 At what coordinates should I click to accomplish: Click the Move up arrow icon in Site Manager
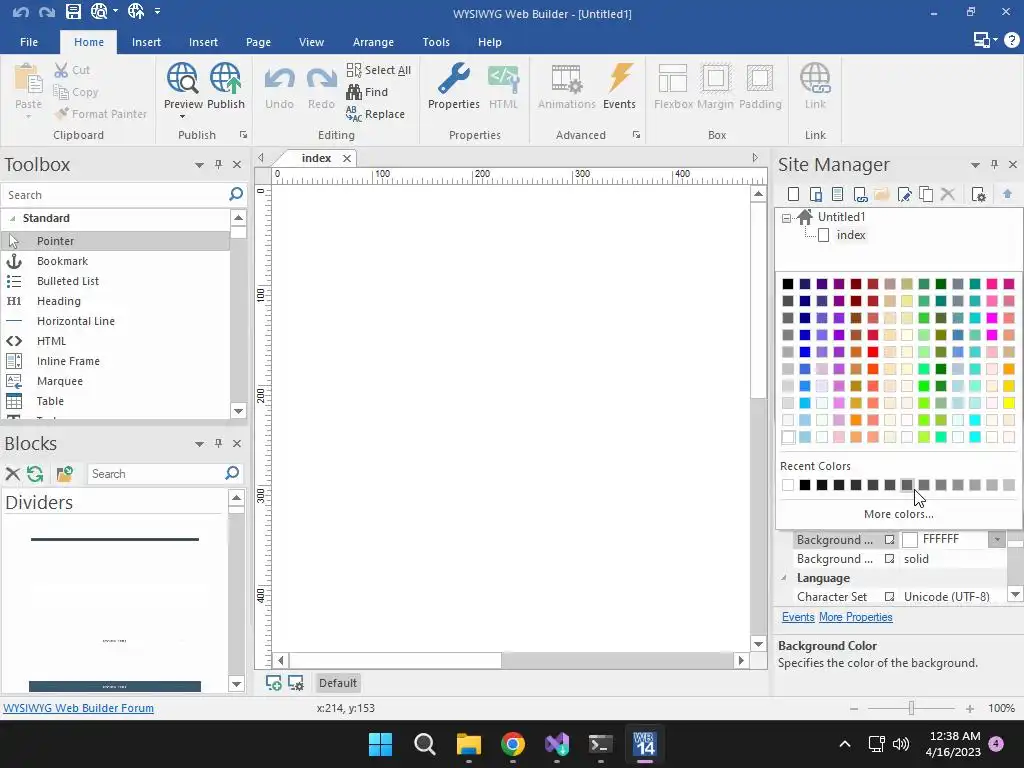click(1007, 194)
